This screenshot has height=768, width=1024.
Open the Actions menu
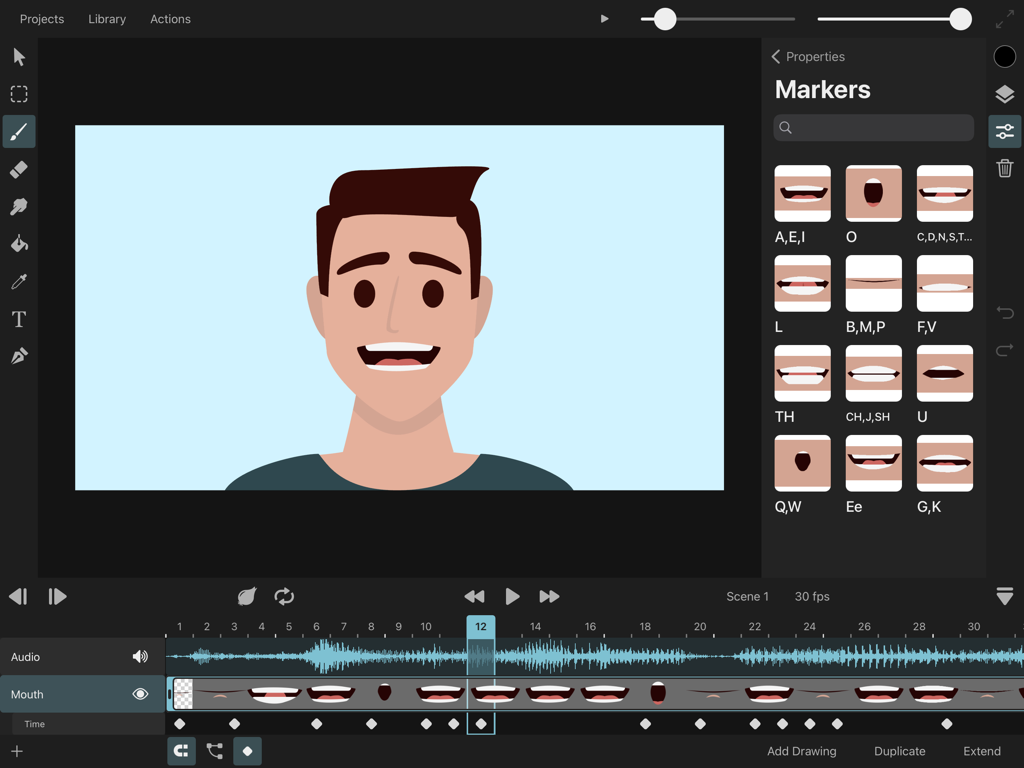tap(170, 18)
